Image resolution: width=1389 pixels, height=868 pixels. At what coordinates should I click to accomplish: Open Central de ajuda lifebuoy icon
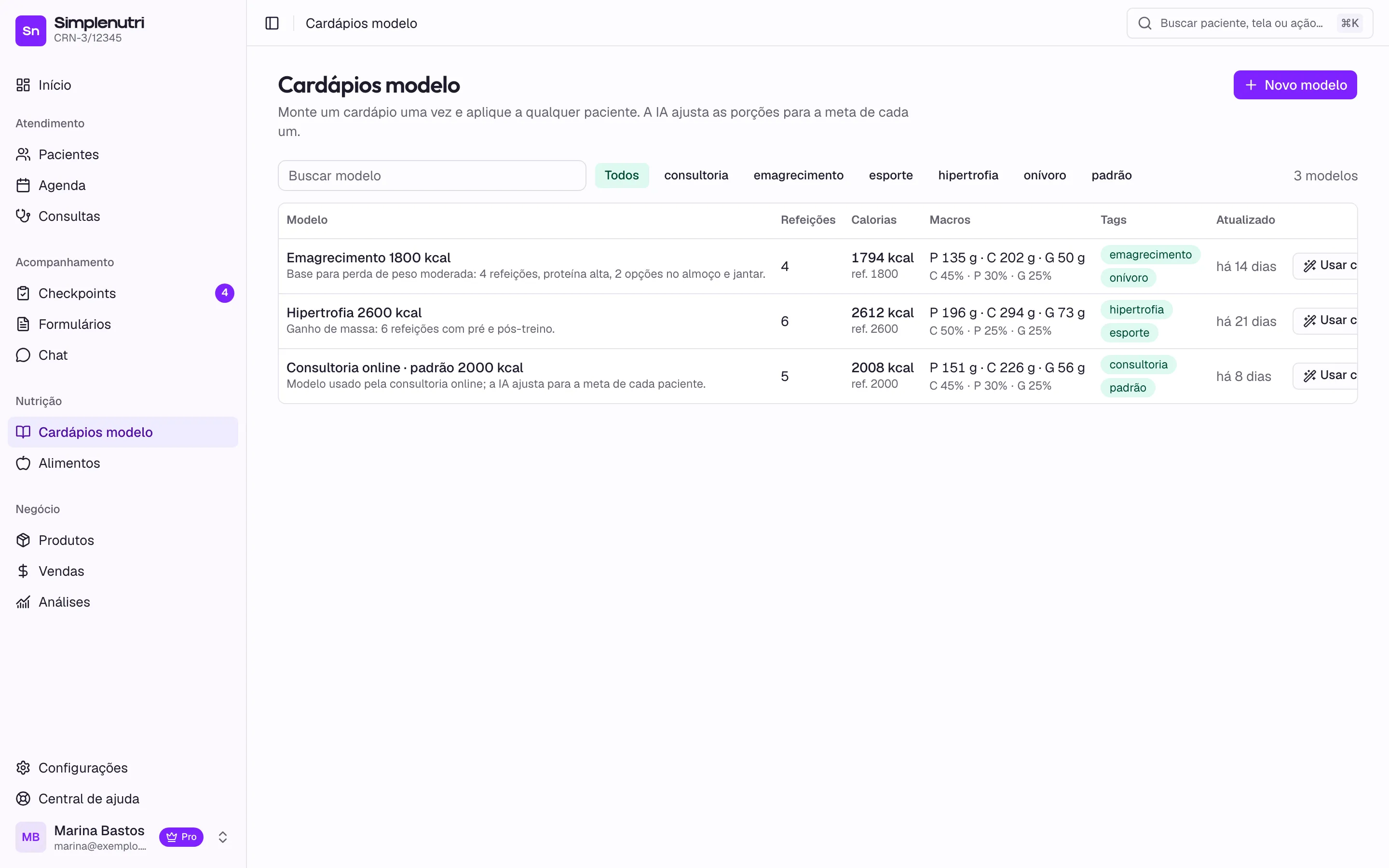pos(23,799)
